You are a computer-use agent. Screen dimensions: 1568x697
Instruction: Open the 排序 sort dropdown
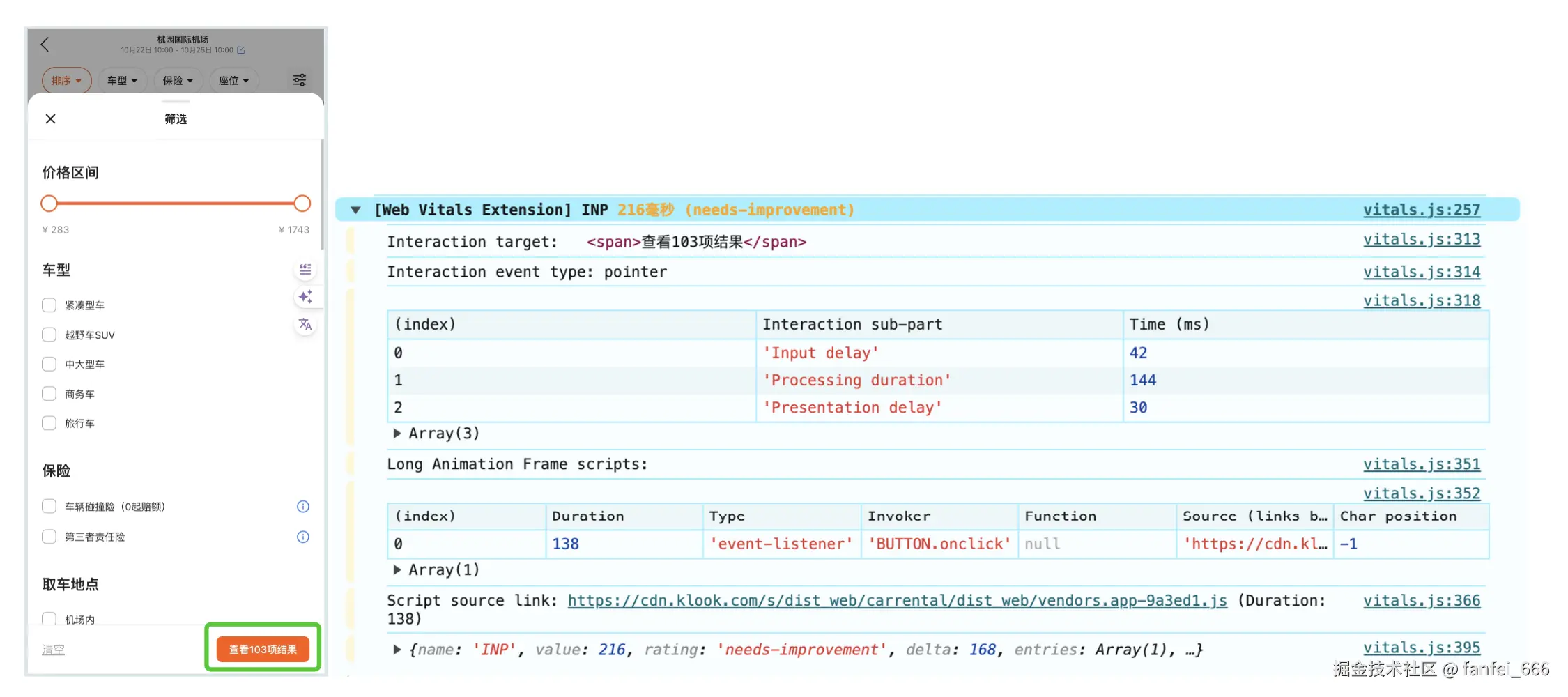click(x=67, y=81)
